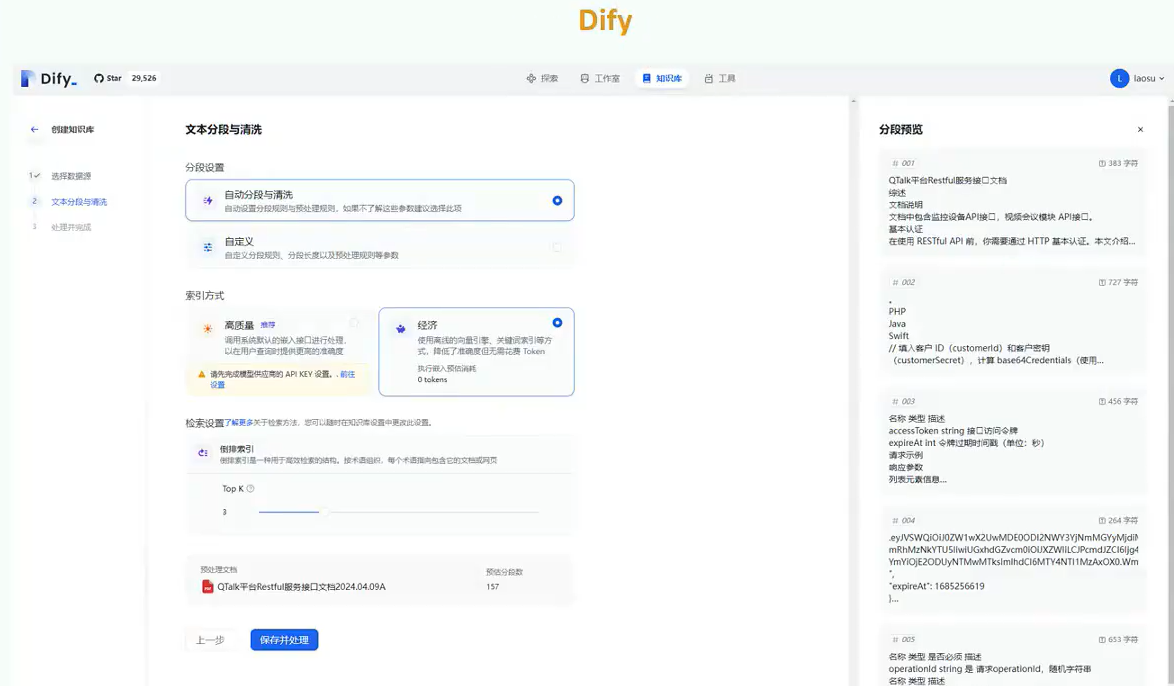Select step 3 处理并完成 in the sidebar
Image resolution: width=1174 pixels, height=686 pixels.
pyautogui.click(x=71, y=227)
